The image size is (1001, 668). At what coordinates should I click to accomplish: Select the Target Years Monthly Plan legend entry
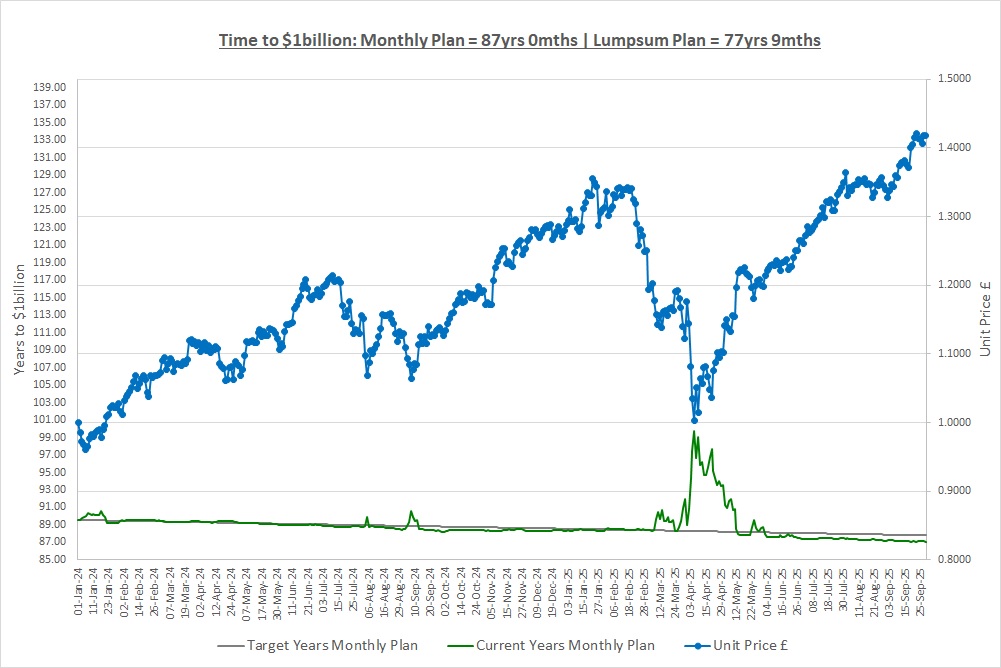coord(332,645)
